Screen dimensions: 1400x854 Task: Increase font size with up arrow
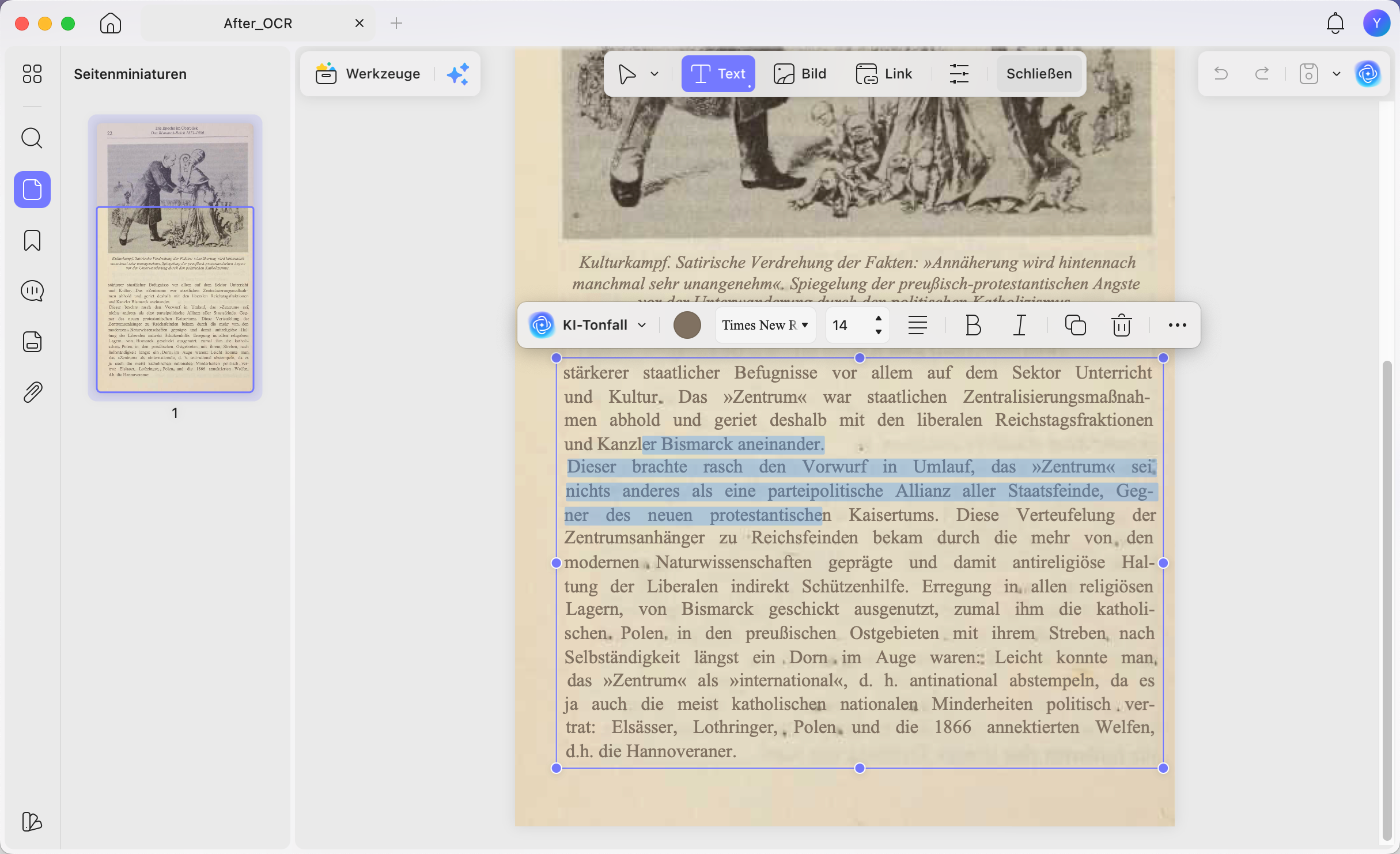click(x=878, y=318)
